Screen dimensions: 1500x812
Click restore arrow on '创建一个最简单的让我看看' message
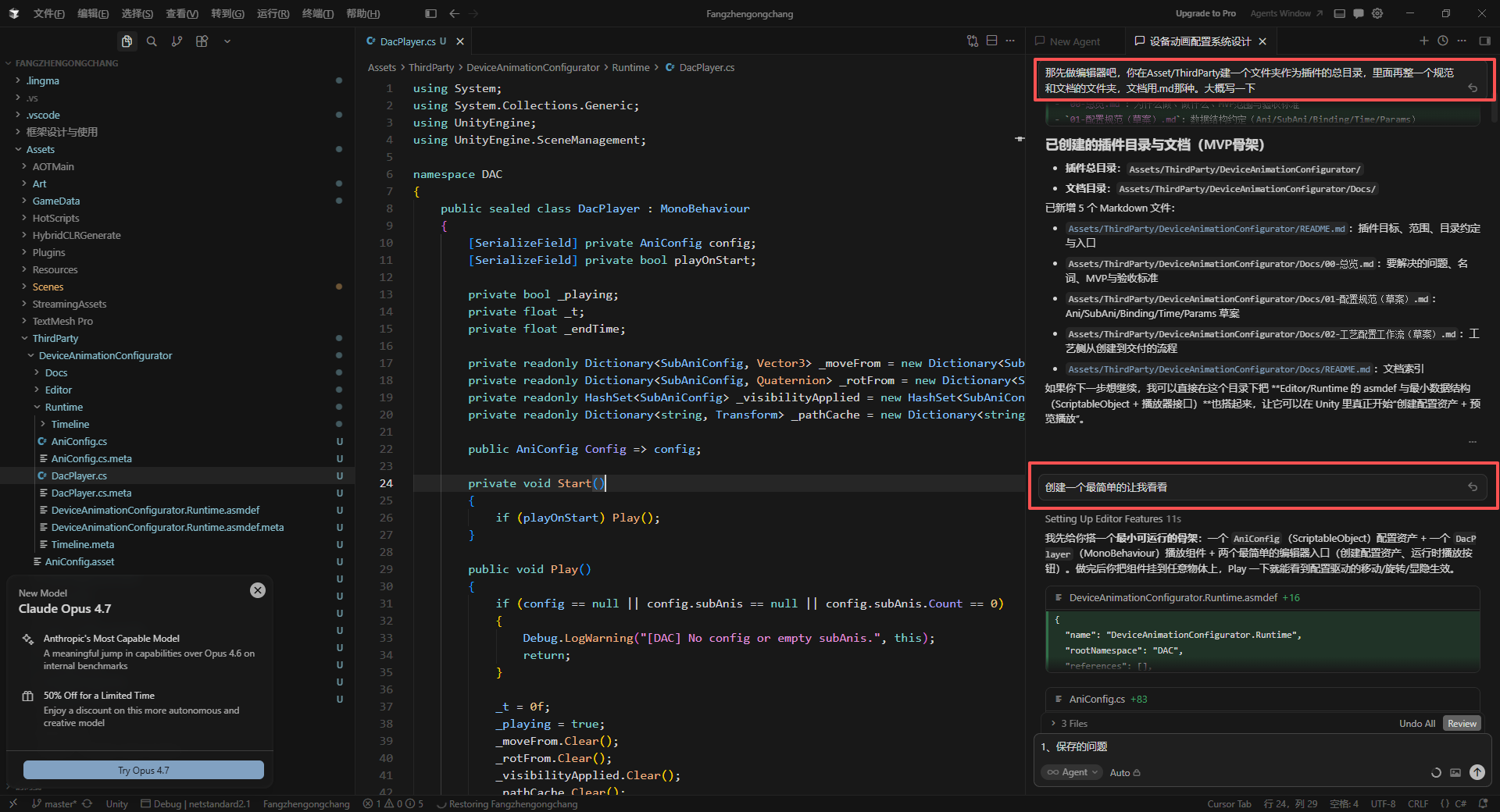point(1472,487)
